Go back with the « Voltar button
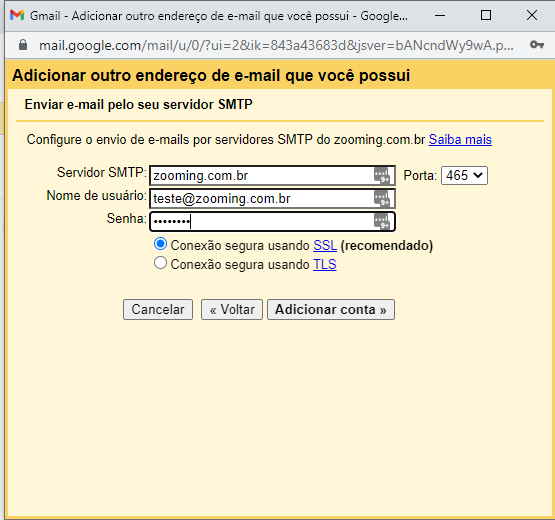555x520 pixels. pos(232,309)
